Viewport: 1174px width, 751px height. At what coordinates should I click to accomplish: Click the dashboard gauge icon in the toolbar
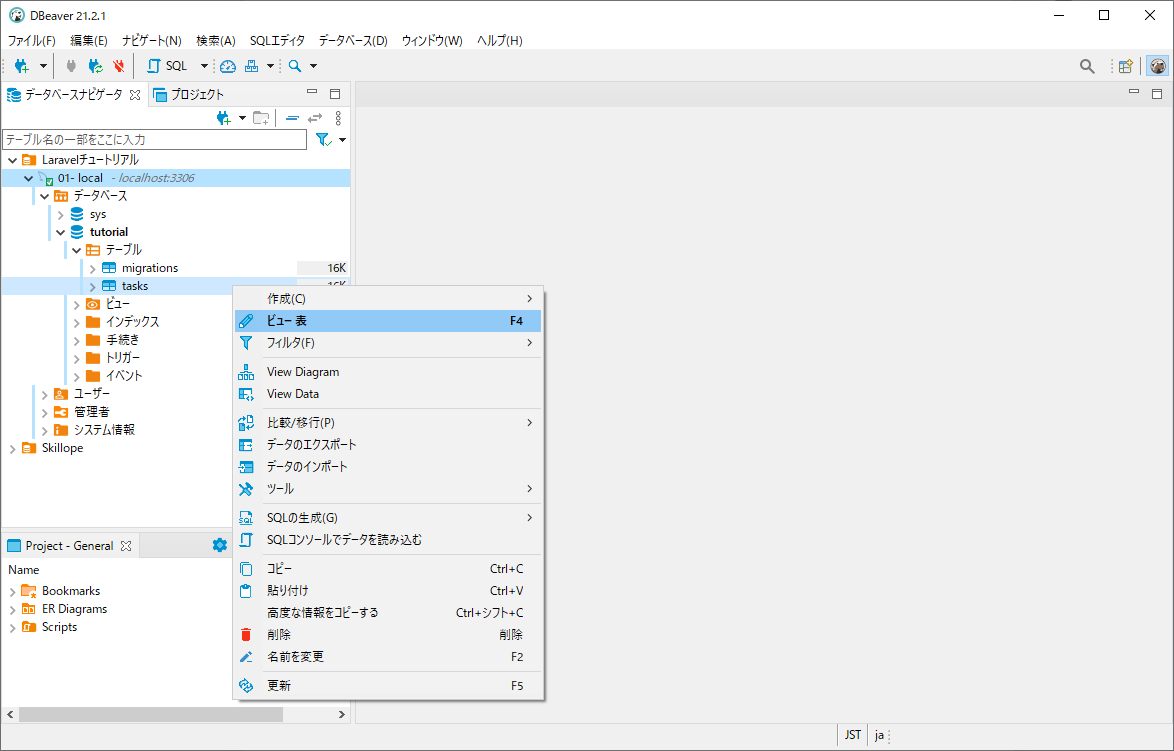point(228,66)
